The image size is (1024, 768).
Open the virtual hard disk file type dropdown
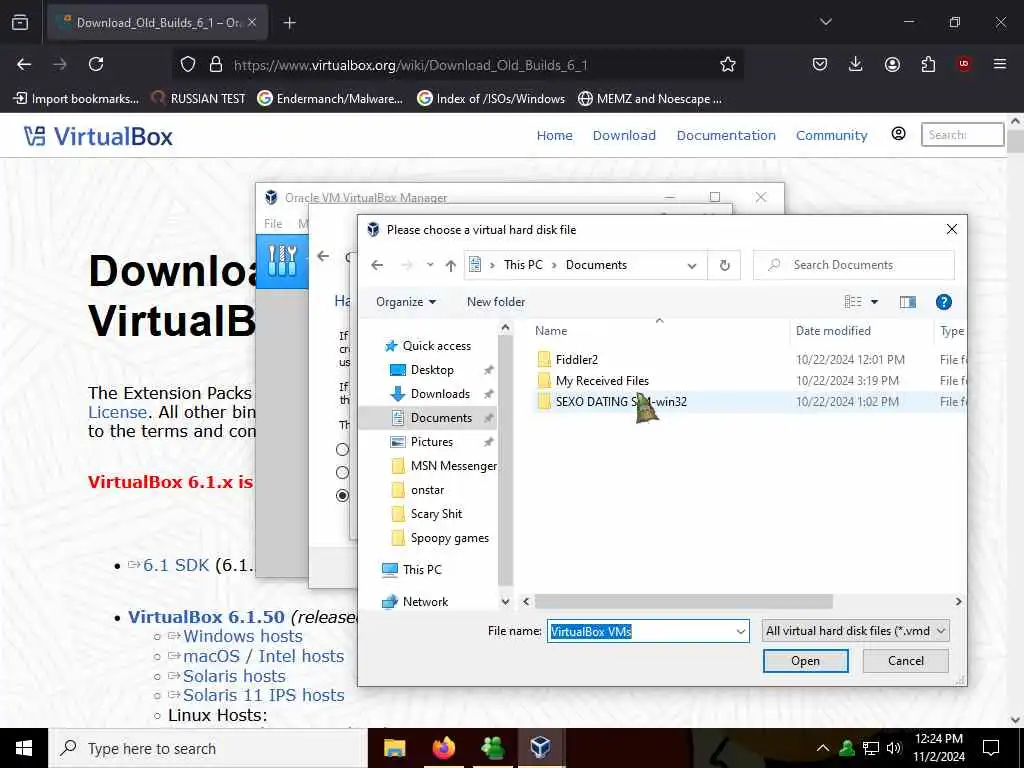point(856,631)
